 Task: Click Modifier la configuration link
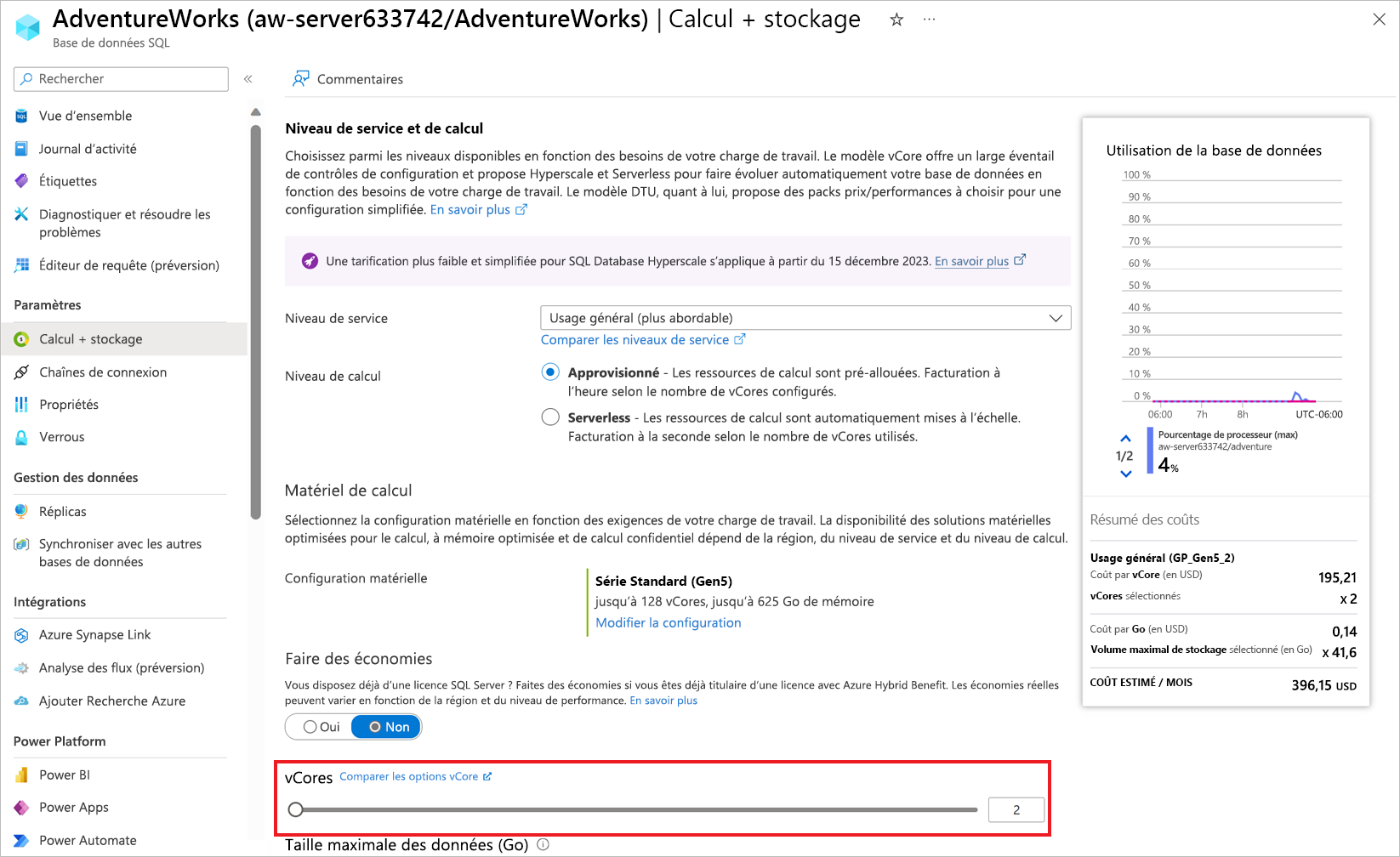[669, 623]
